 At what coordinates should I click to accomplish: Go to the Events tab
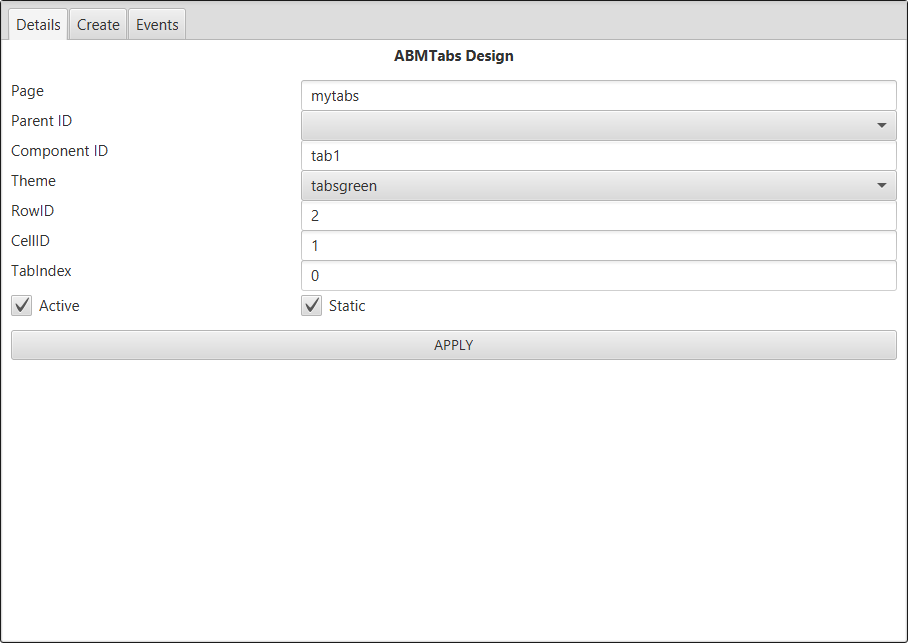(157, 25)
